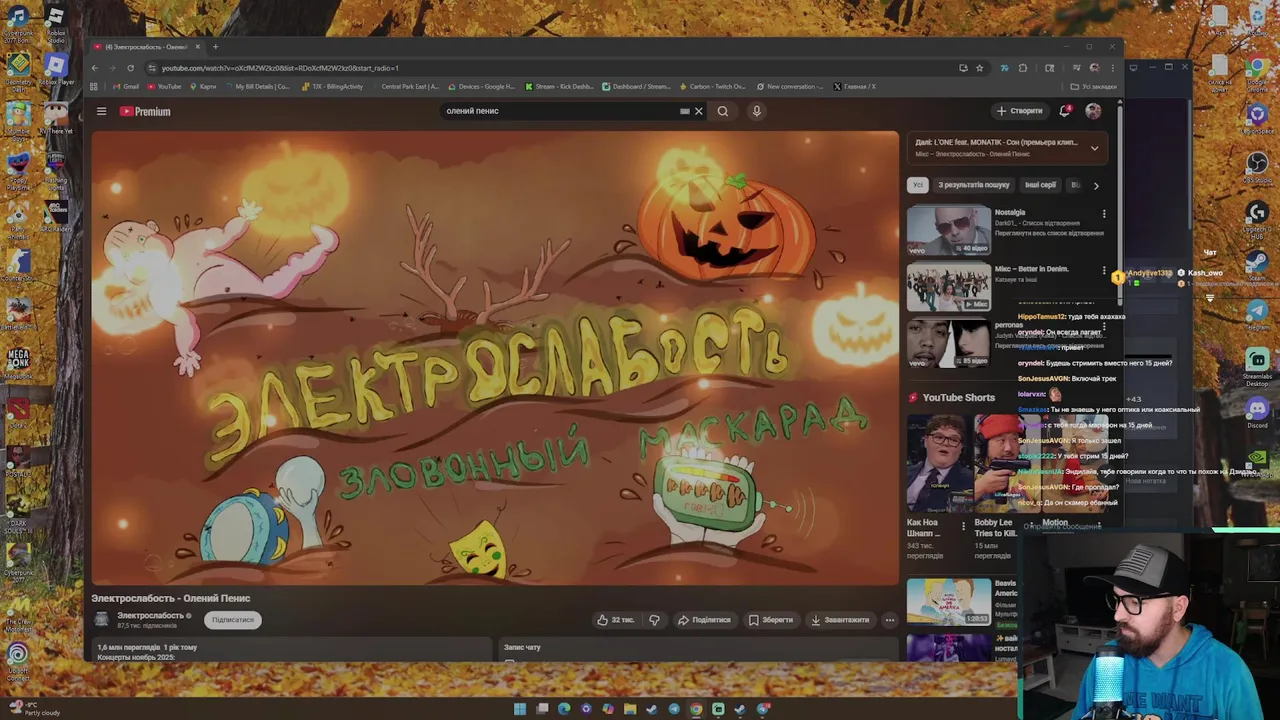
Task: Show more chips with right arrow
Action: click(1096, 185)
